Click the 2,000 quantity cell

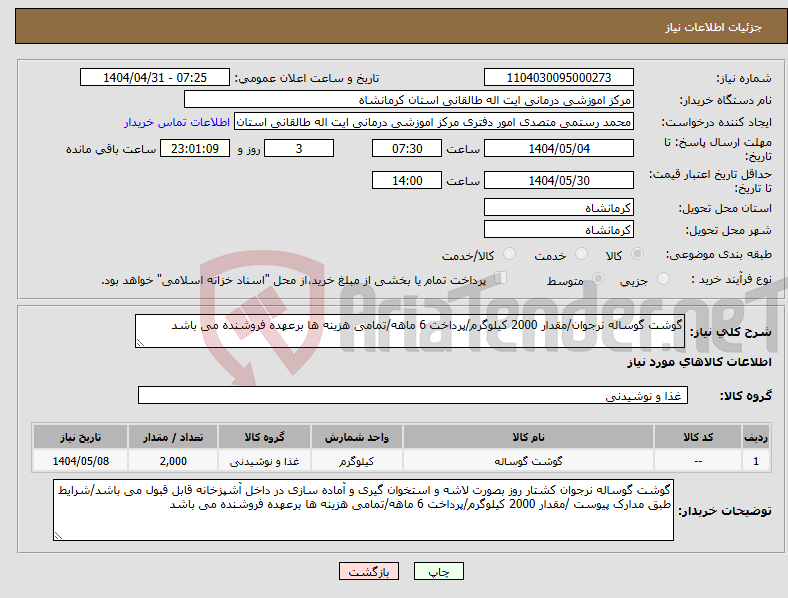coord(173,461)
